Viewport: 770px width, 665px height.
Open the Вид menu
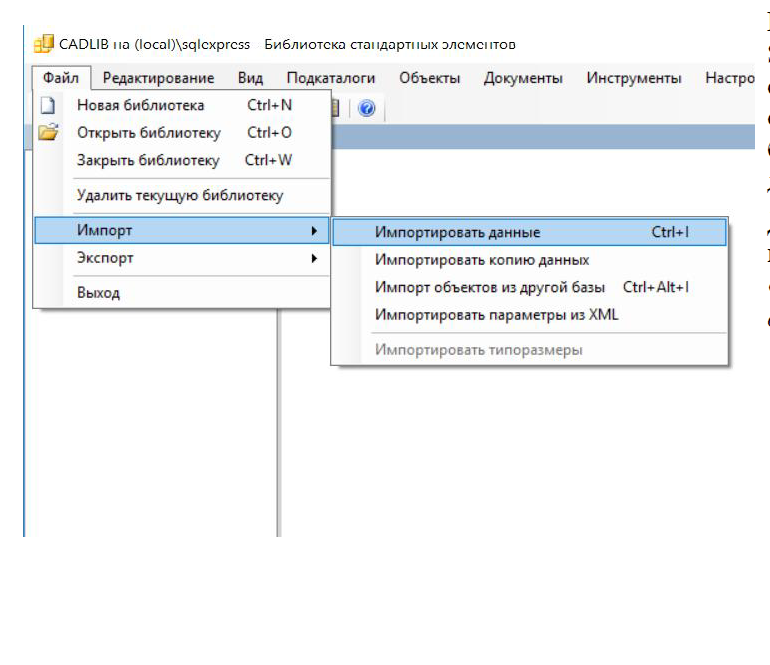click(x=250, y=78)
